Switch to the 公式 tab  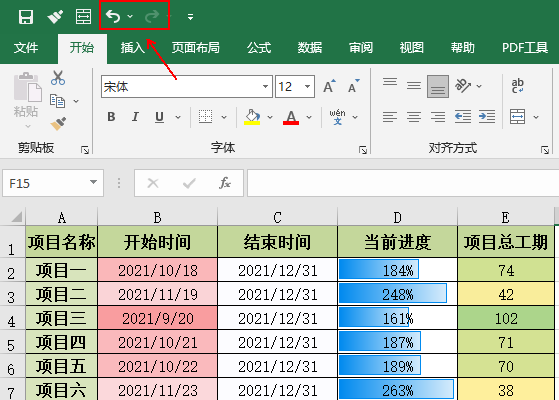[259, 47]
